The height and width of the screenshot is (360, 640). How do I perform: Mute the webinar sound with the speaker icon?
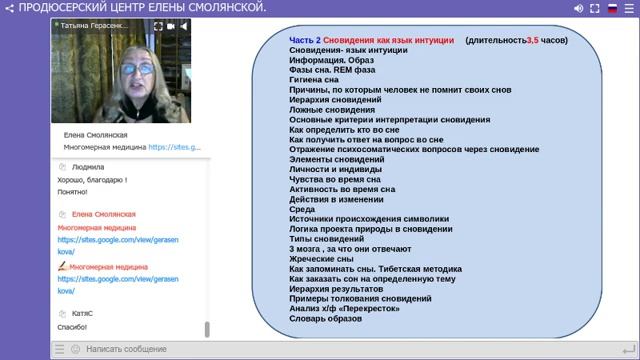tap(578, 8)
